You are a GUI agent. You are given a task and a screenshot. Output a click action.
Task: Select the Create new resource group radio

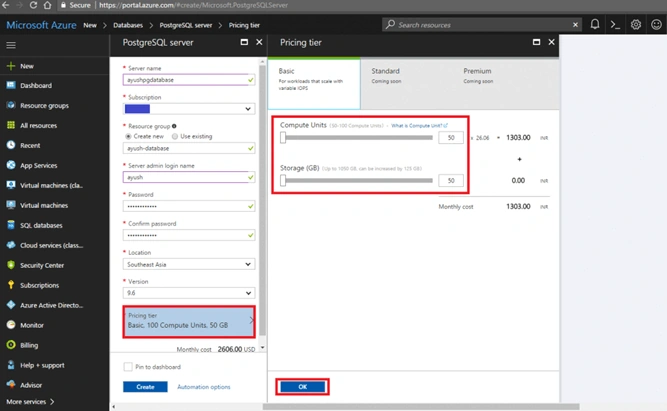tap(128, 137)
